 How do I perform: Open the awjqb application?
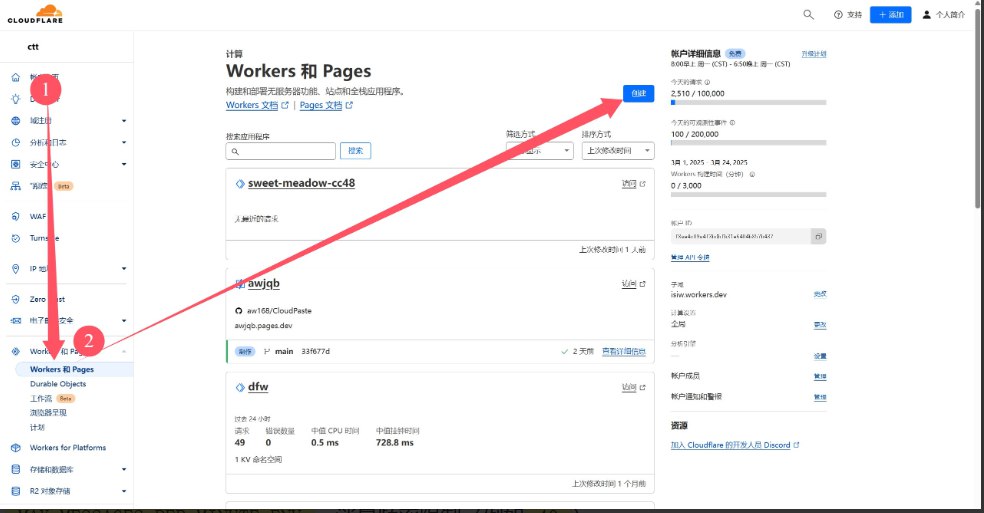click(x=264, y=283)
